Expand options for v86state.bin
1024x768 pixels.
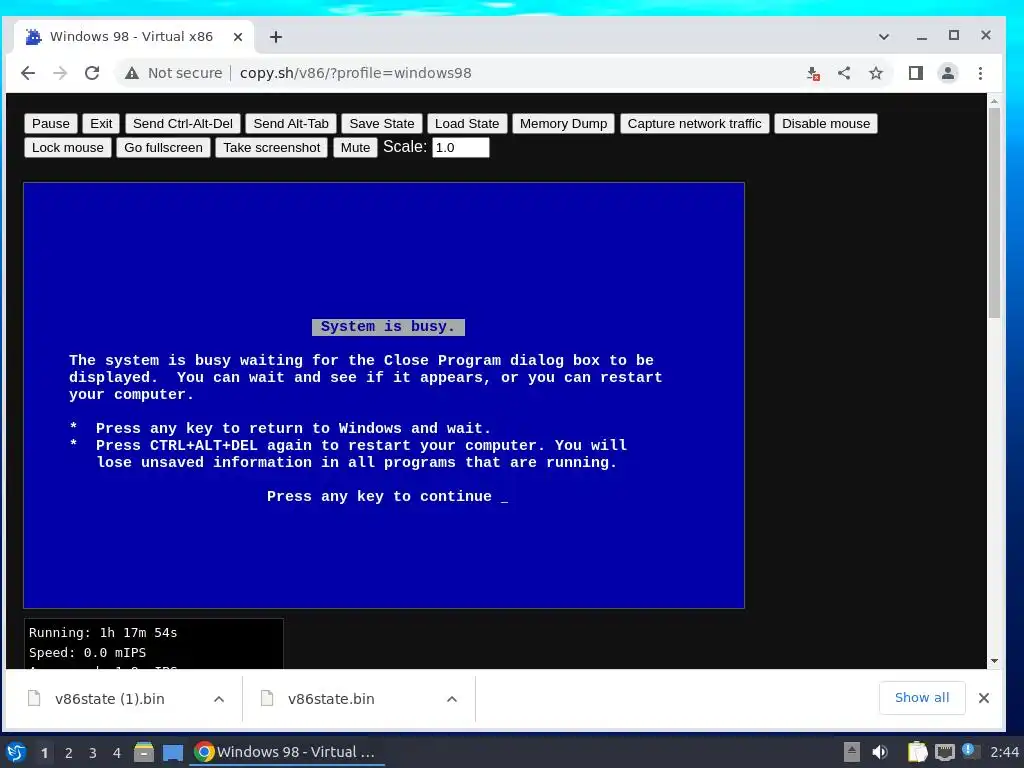451,699
